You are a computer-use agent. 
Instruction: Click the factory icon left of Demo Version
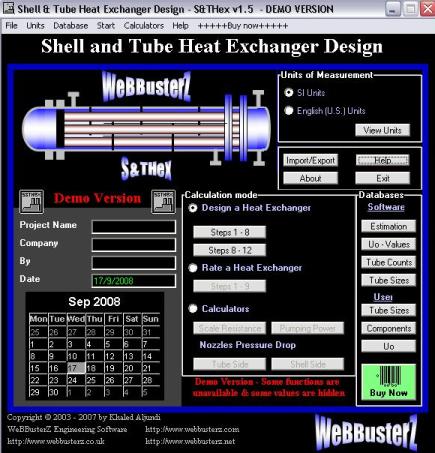[x=31, y=202]
